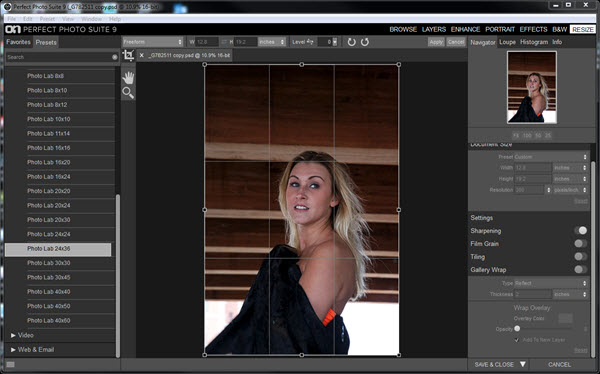Open the Favorites tab

(18, 42)
